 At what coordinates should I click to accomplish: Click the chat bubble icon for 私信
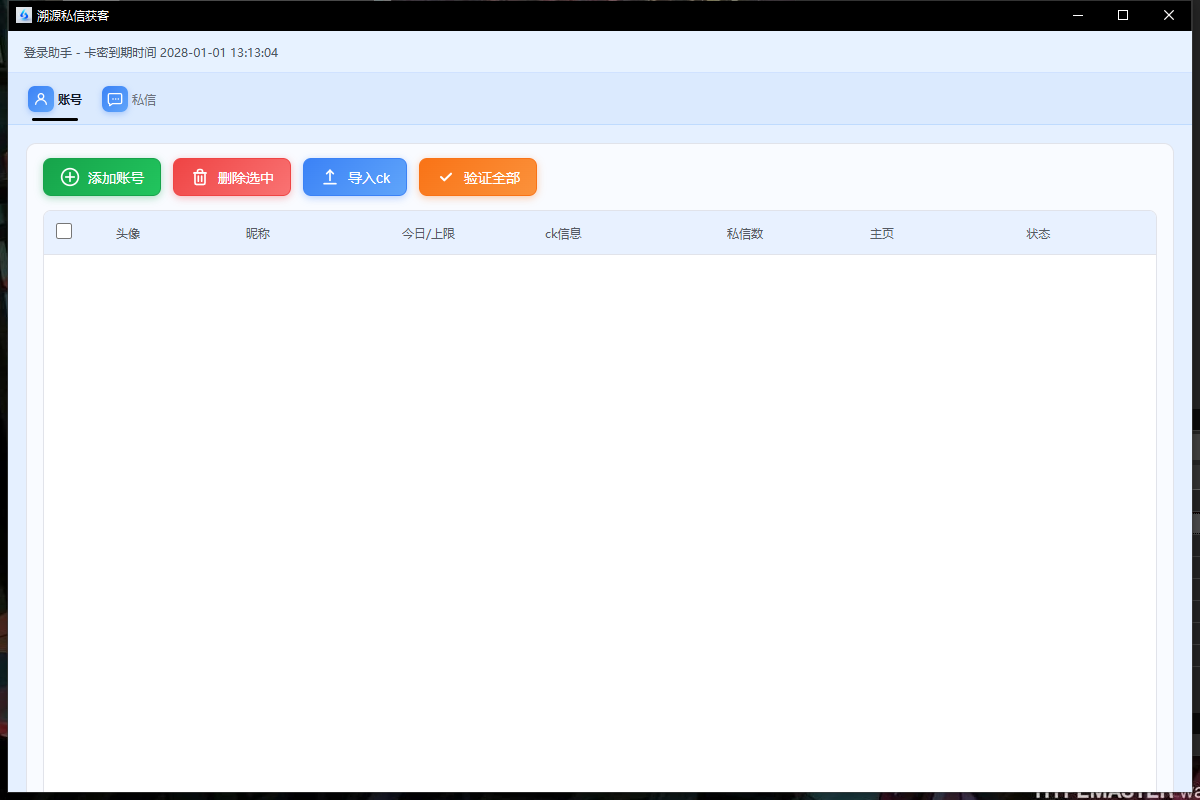tap(115, 99)
